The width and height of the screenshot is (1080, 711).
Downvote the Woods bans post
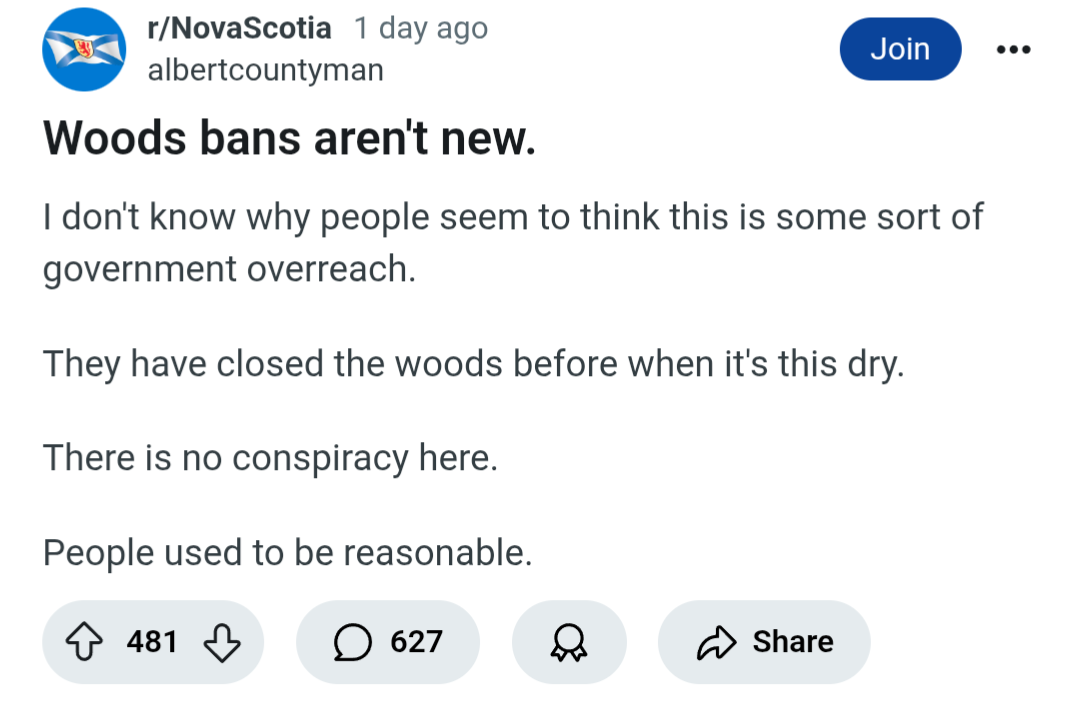pos(221,641)
